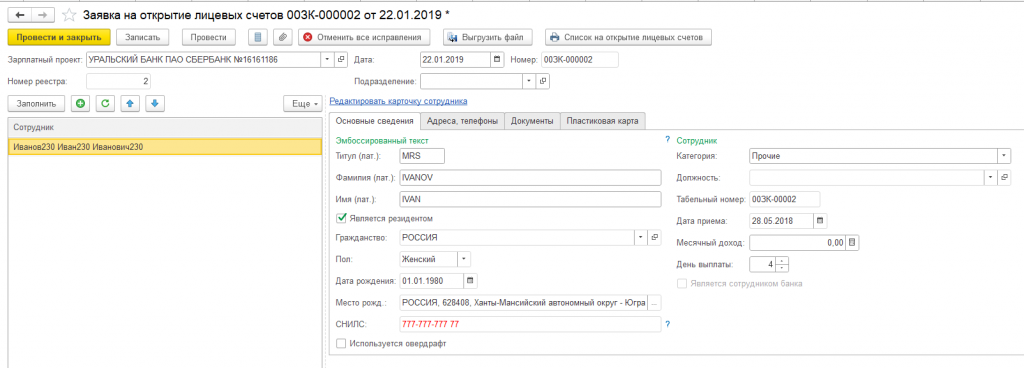
Task: Switch to Адреса, телефоны tab
Action: (x=462, y=121)
